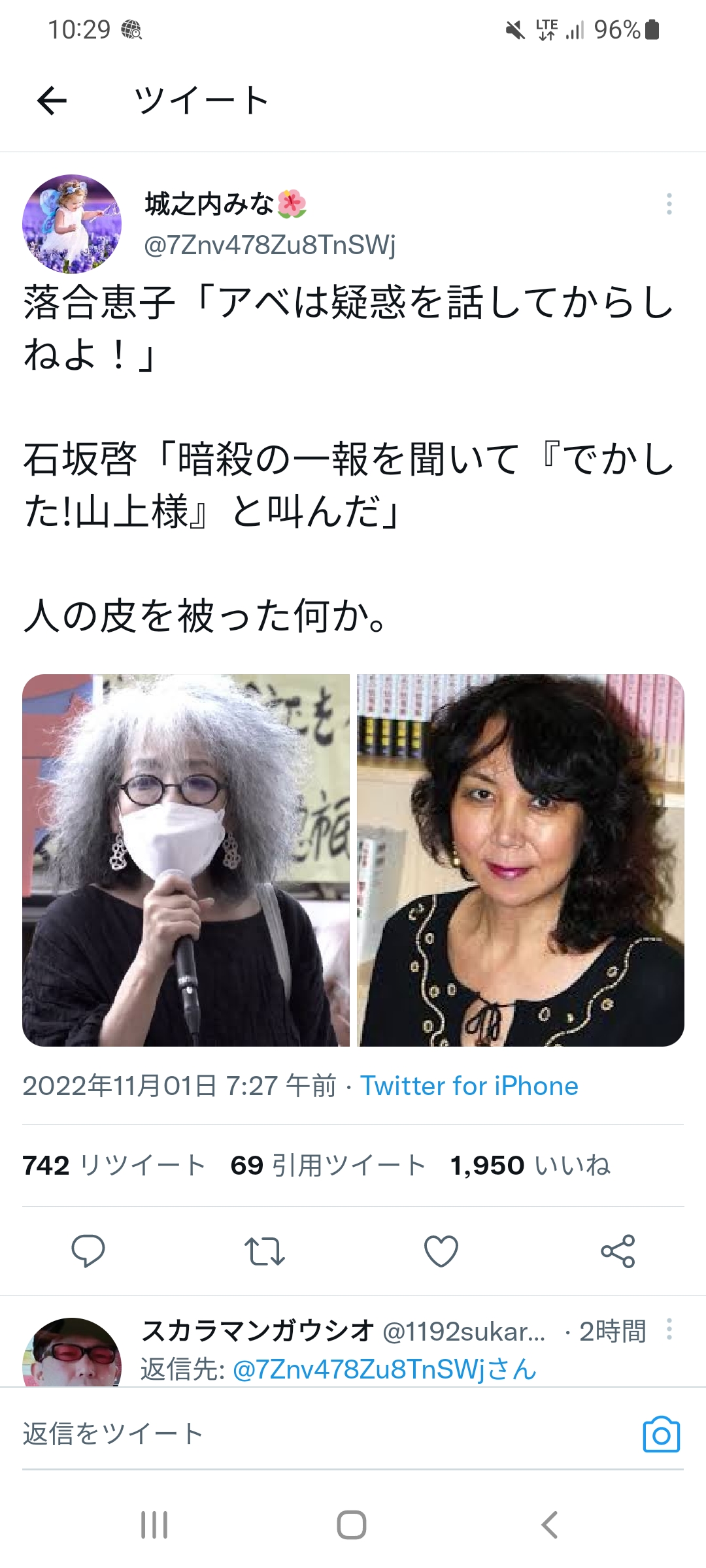Tap the back arrow icon
706x1568 pixels.
(x=52, y=101)
